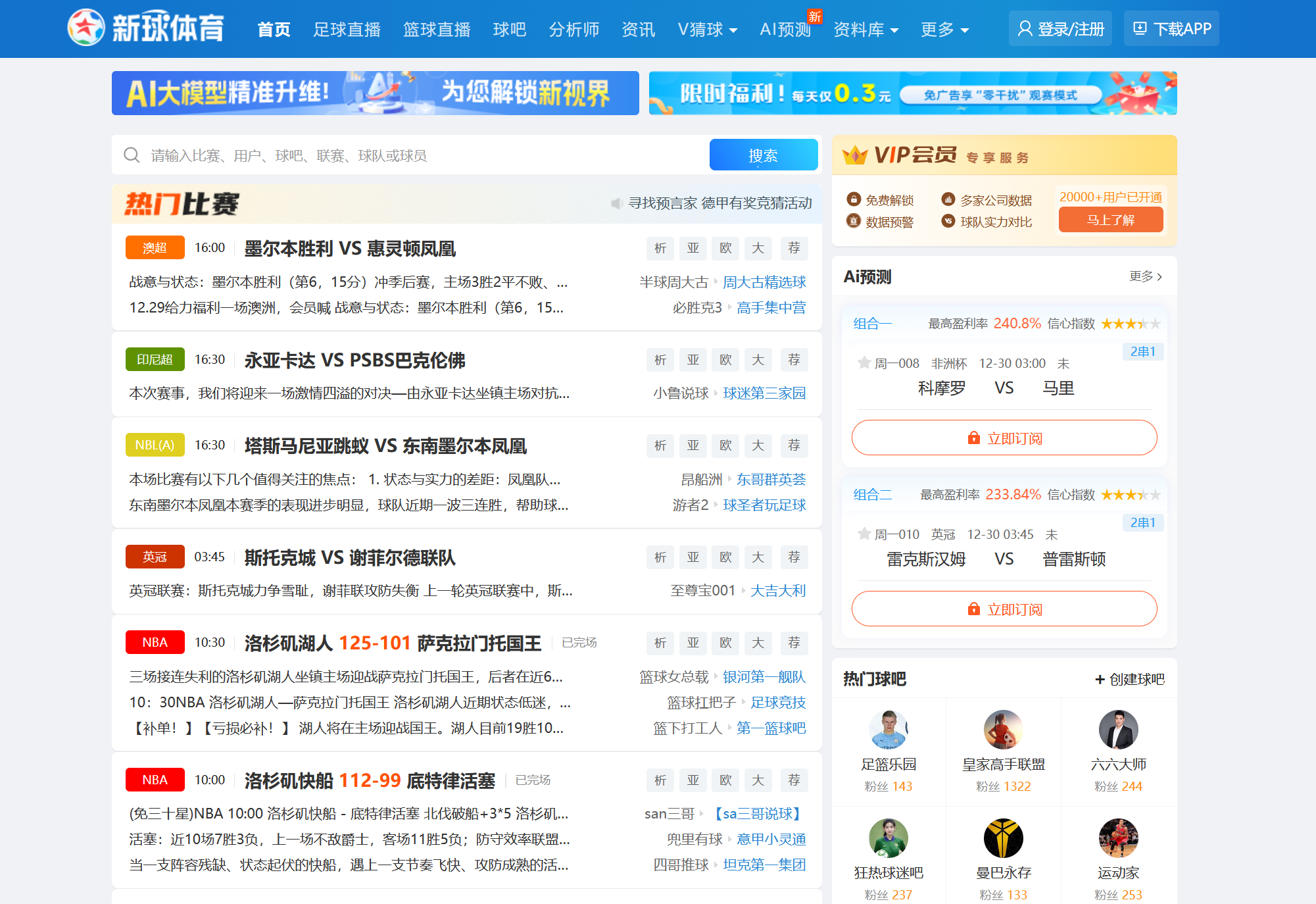
Task: Switch to the 篮球直播 tab
Action: pyautogui.click(x=437, y=29)
